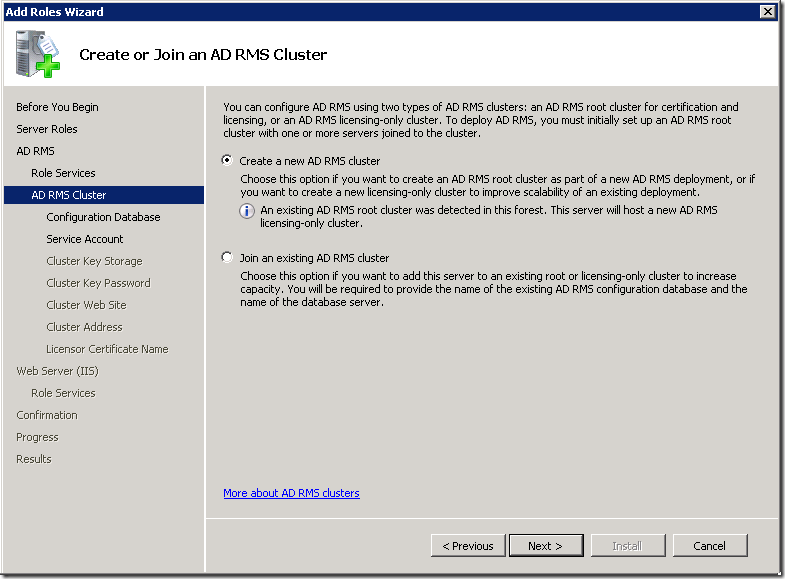This screenshot has height=579, width=785.
Task: Click the server role wizard icon
Action: (38, 54)
